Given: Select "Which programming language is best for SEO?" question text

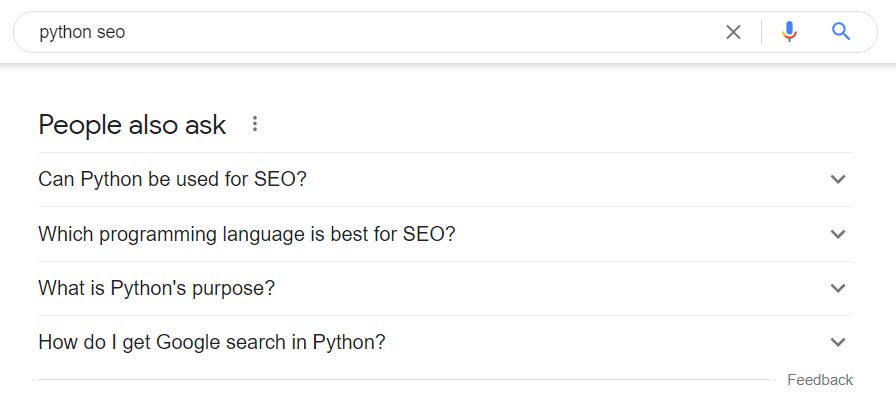Looking at the screenshot, I should pyautogui.click(x=246, y=234).
